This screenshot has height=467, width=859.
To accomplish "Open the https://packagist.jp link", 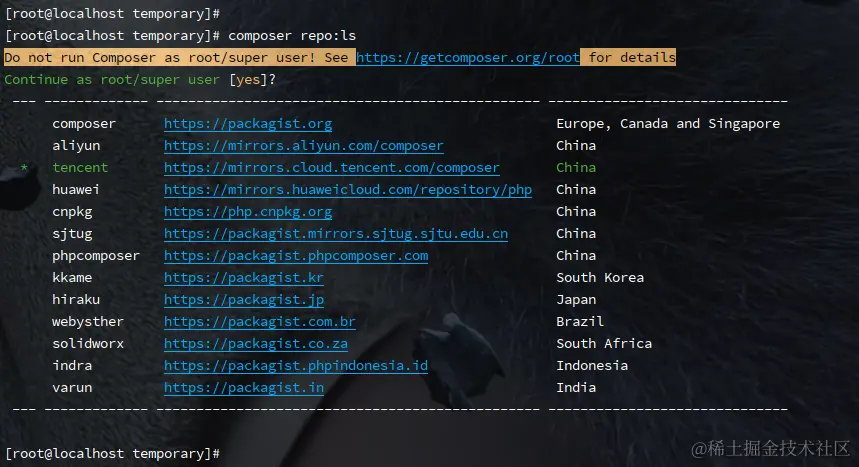I will 244,299.
